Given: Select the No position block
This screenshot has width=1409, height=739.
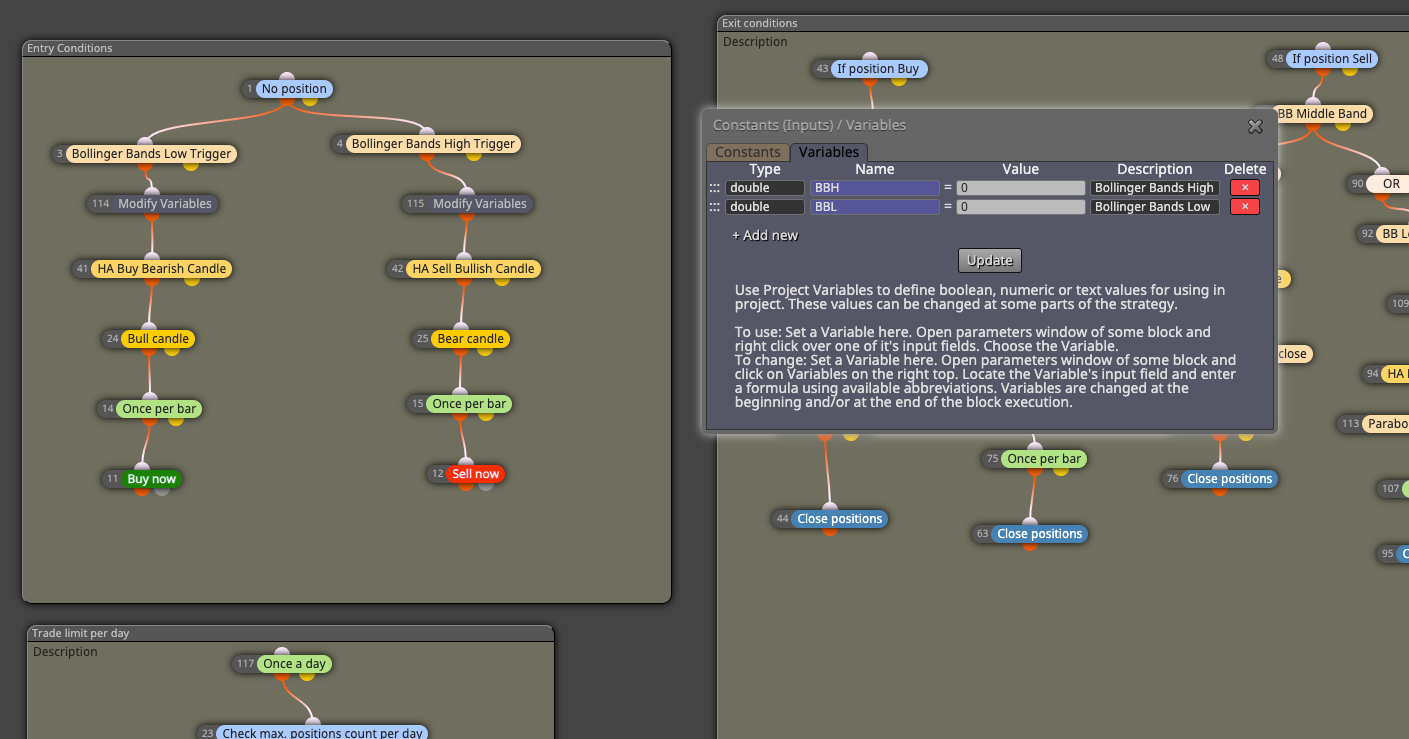Looking at the screenshot, I should tap(294, 89).
